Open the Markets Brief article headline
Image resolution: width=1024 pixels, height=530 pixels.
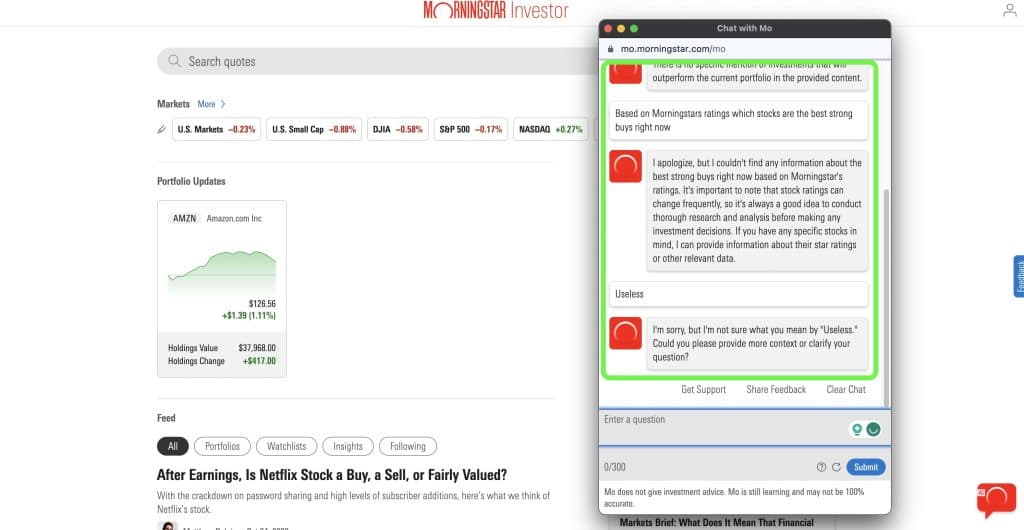pos(716,522)
